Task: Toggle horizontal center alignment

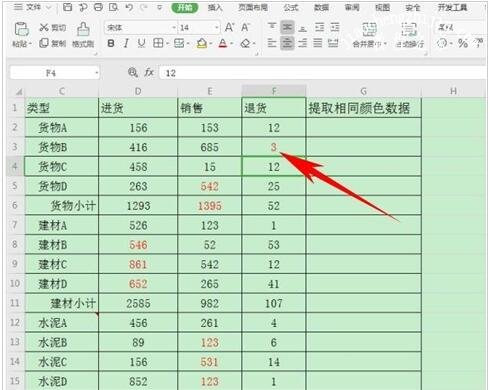Action: (287, 43)
